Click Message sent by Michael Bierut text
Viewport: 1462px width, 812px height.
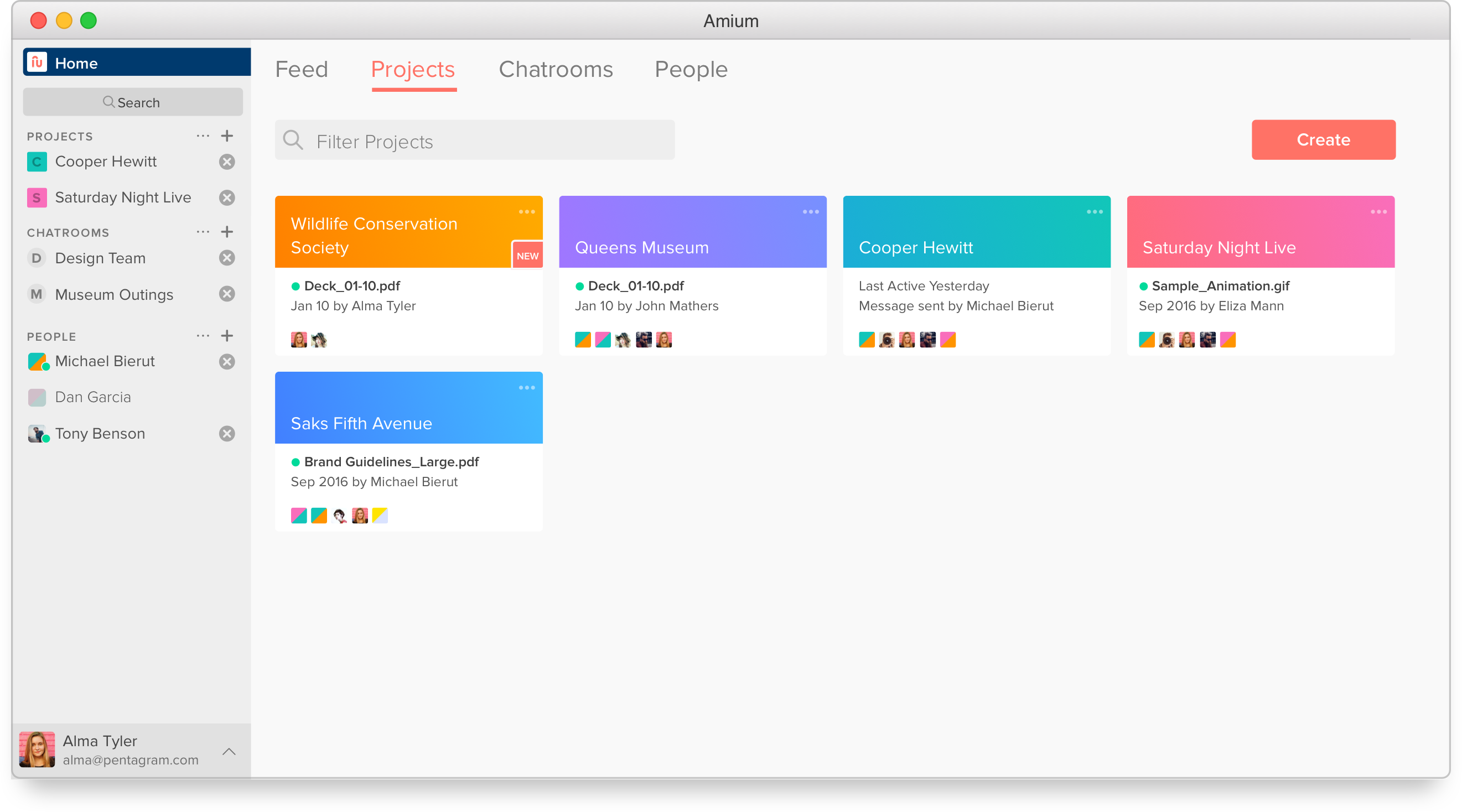pos(956,306)
